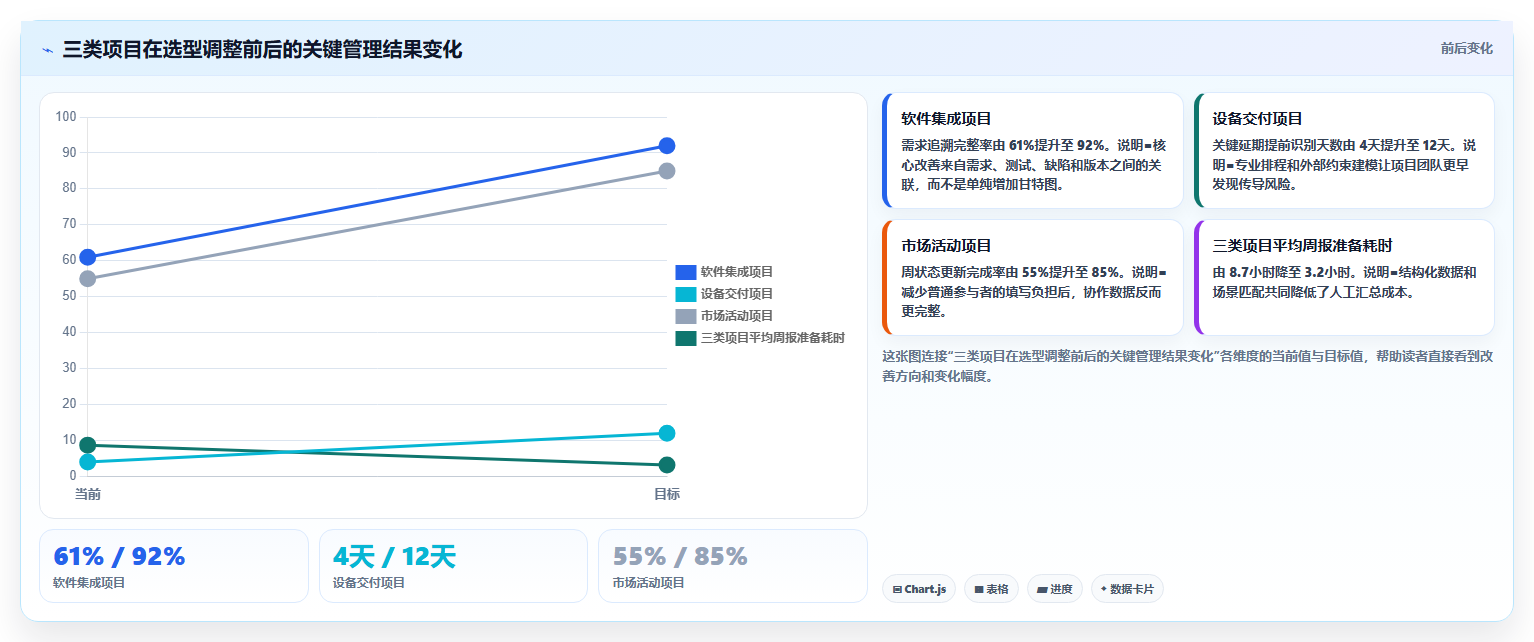Click the Chart.js tag
The width and height of the screenshot is (1534, 642).
(x=919, y=589)
